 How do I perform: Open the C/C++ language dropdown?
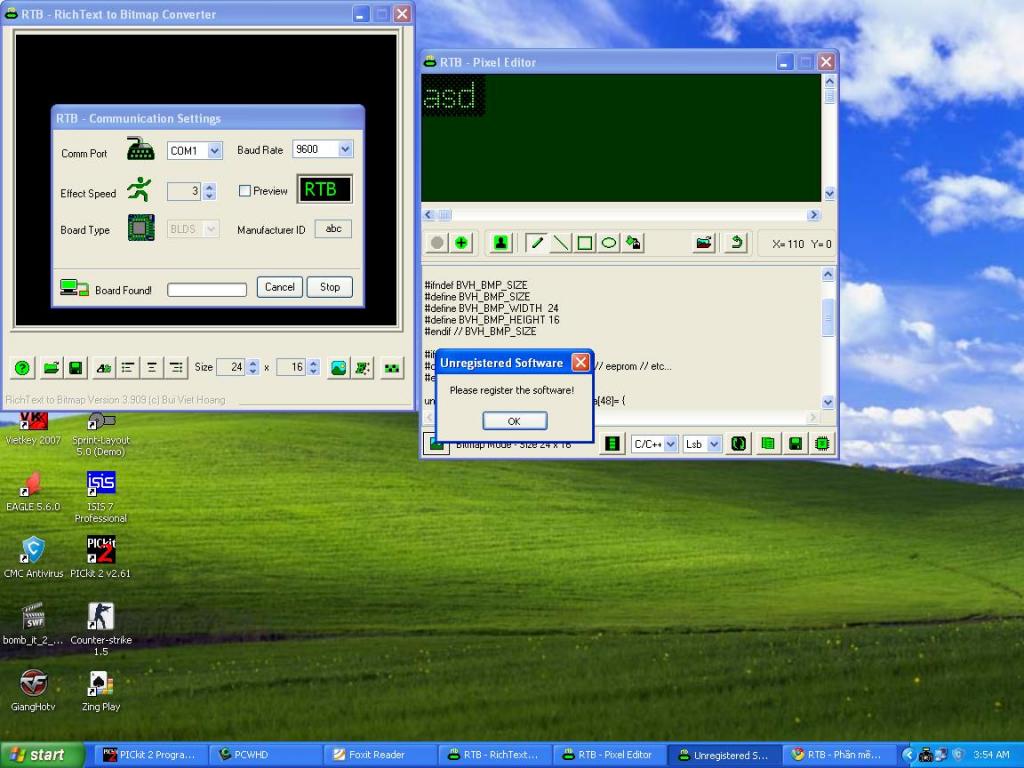[670, 444]
